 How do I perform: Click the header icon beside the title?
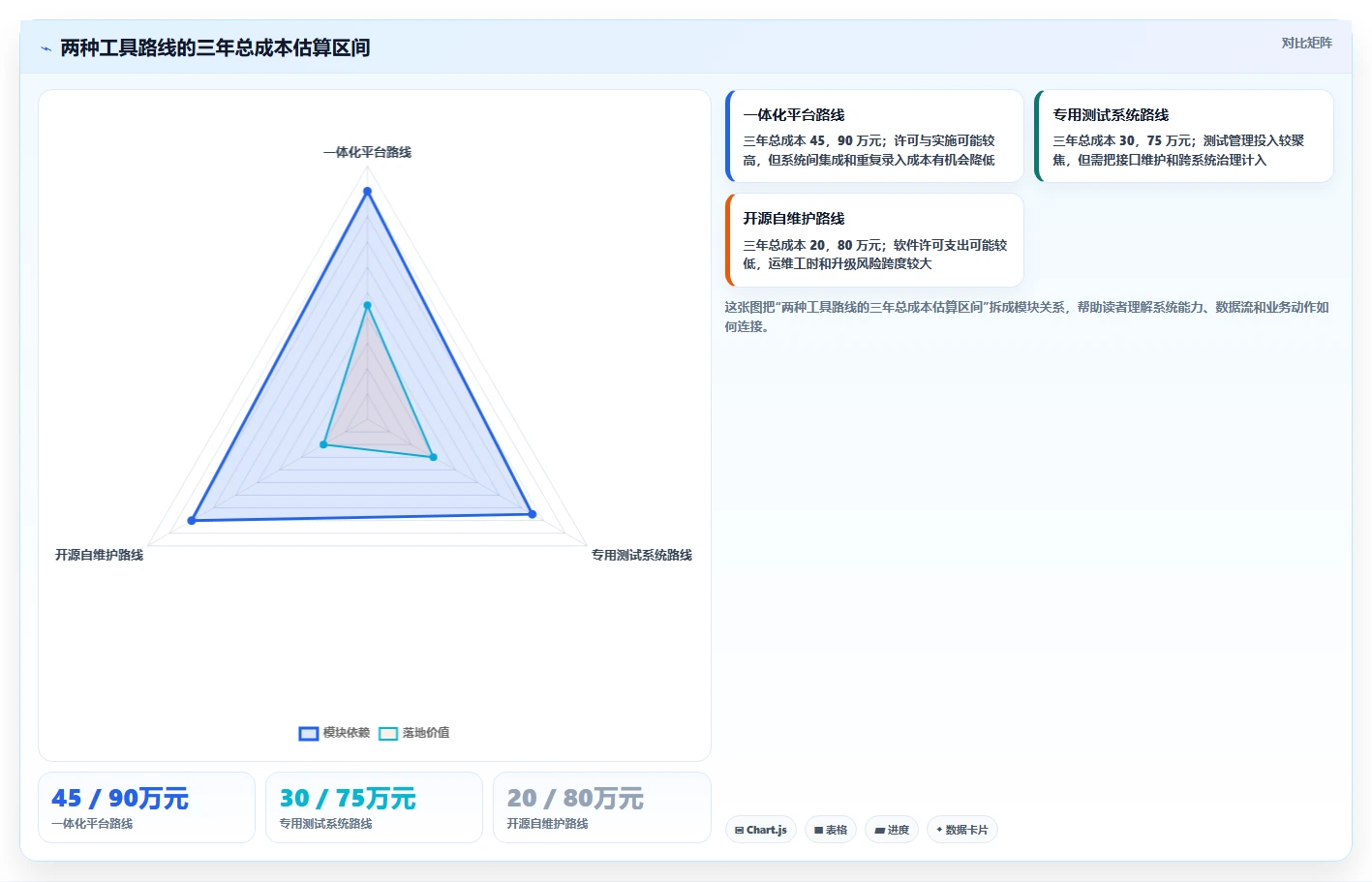(x=46, y=48)
